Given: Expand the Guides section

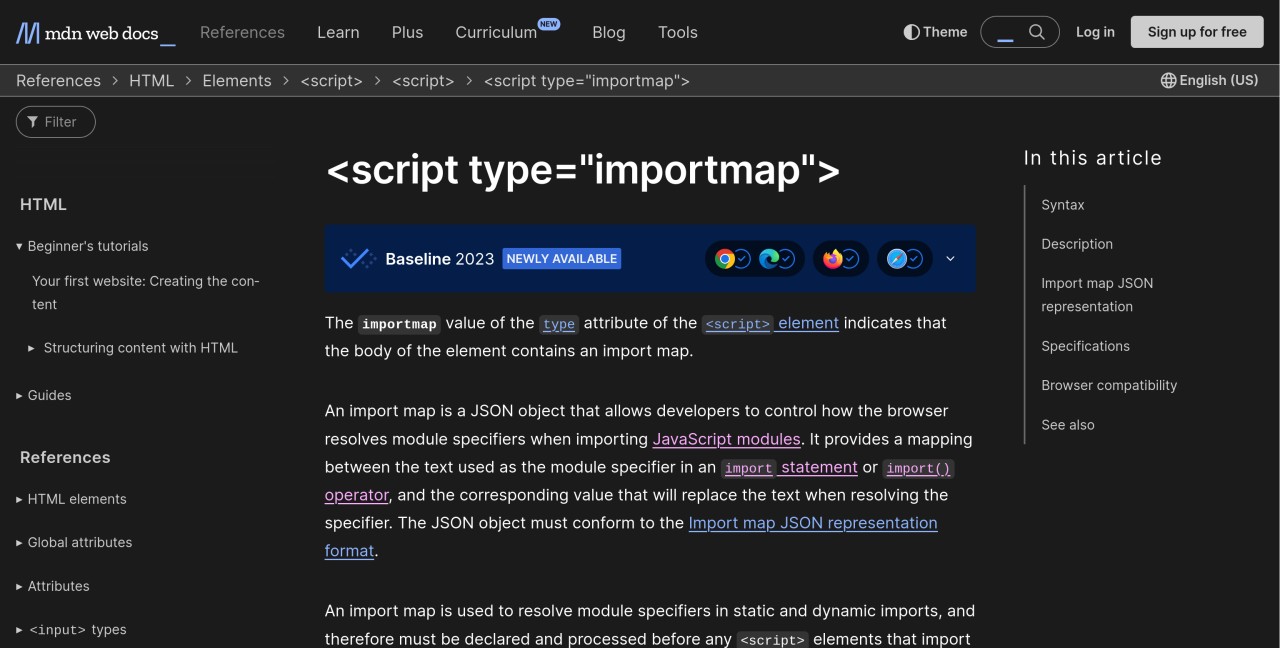Looking at the screenshot, I should 17,395.
